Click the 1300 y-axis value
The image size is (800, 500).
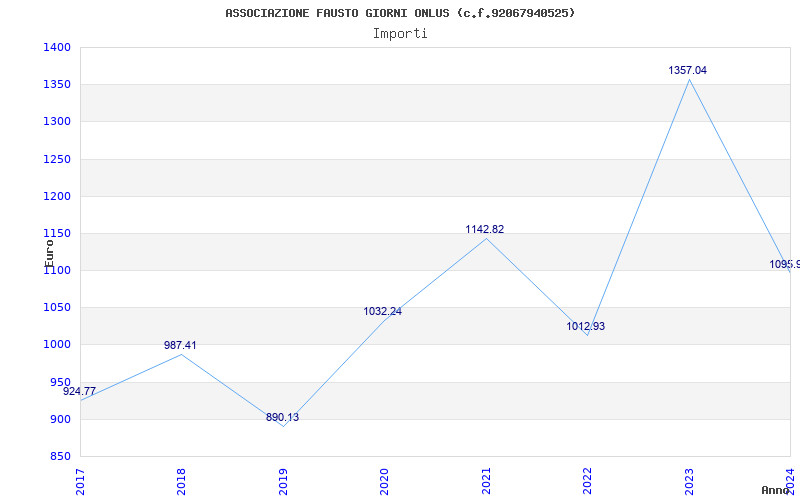click(57, 121)
